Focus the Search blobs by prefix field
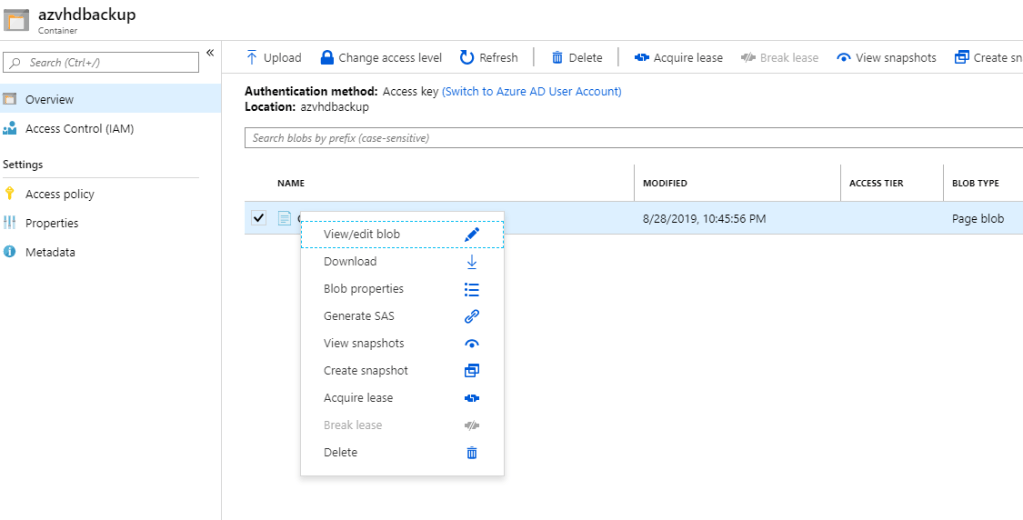Viewport: 1023px width, 520px height. pyautogui.click(x=630, y=138)
